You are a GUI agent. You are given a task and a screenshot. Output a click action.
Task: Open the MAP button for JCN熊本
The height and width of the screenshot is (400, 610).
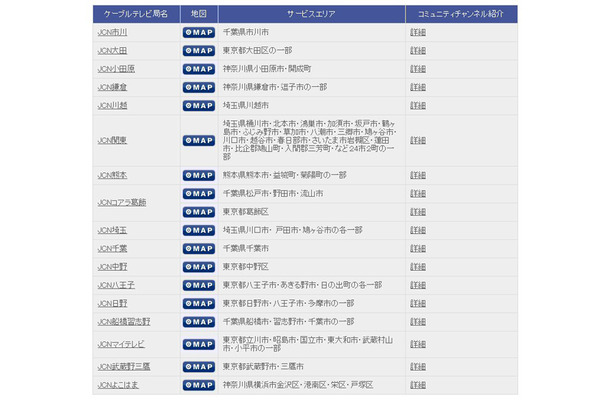[x=198, y=175]
